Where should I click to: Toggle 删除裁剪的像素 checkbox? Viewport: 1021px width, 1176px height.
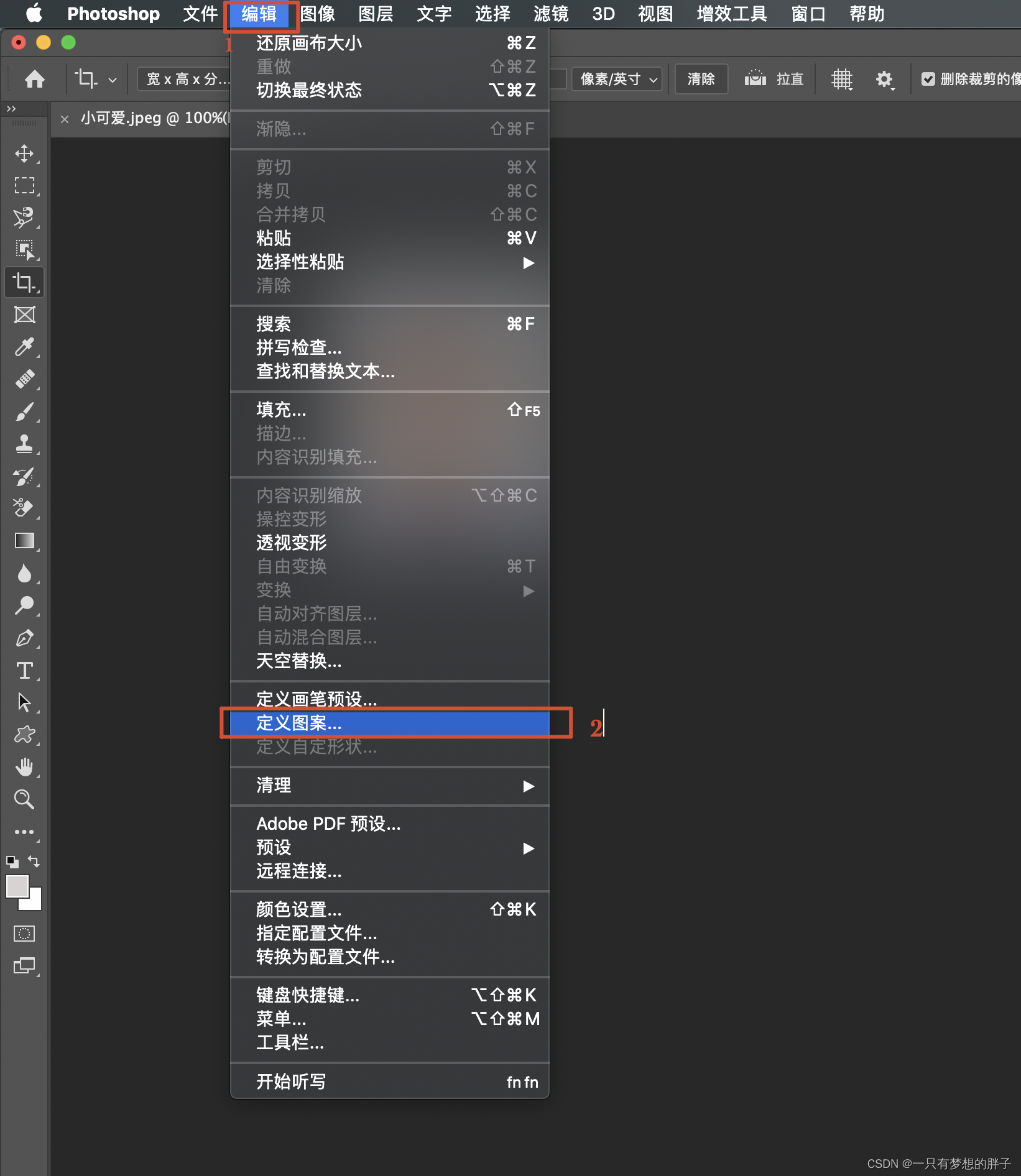(928, 79)
